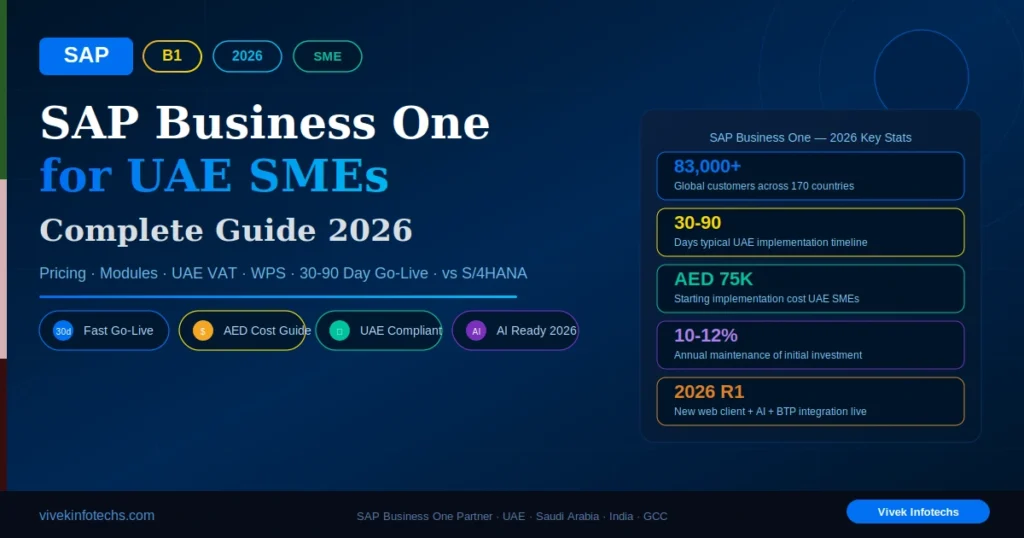Click the AI Ready 2026 label
Screen dimensions: 1024x538
coord(536,331)
